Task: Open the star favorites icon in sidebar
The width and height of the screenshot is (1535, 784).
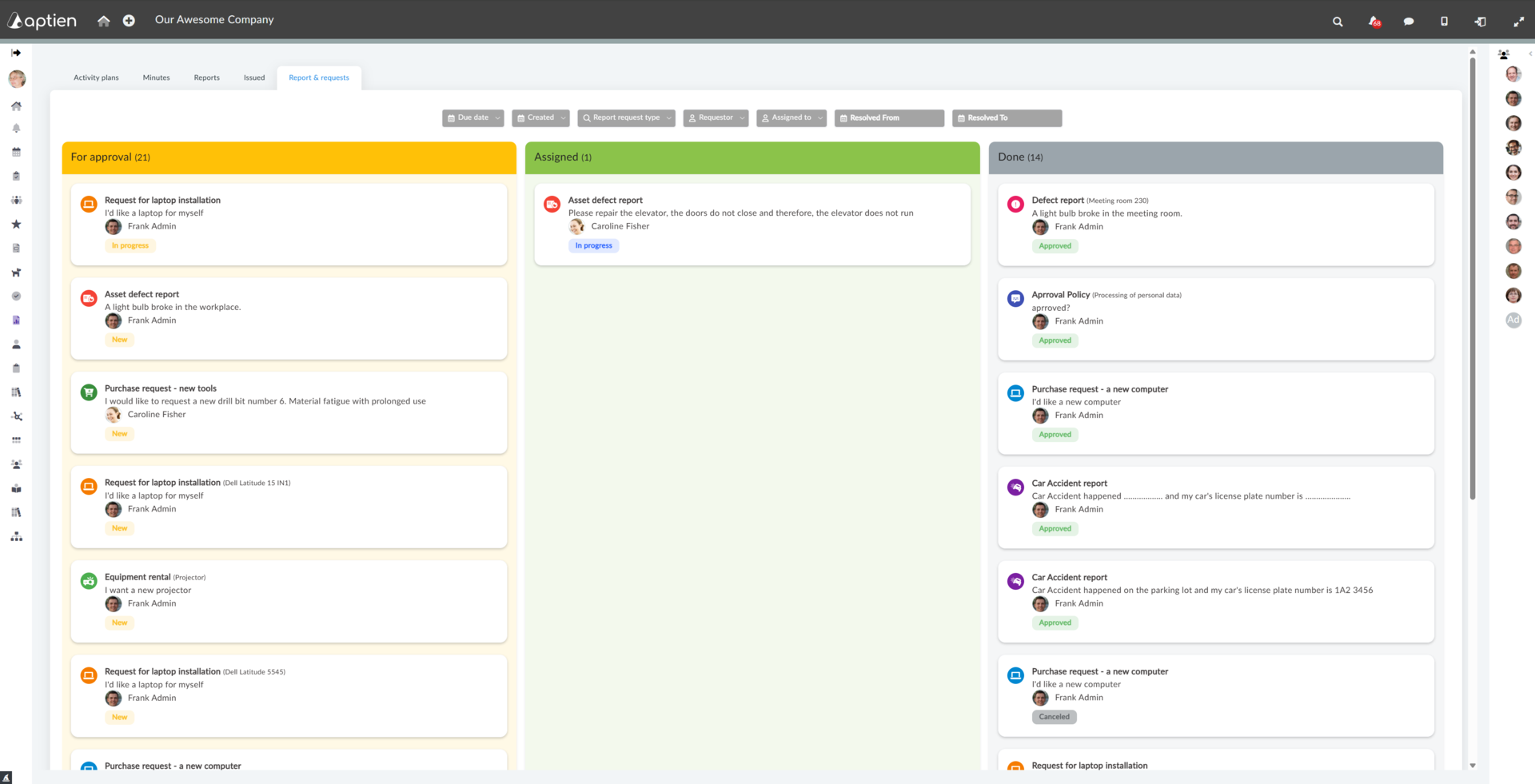Action: click(16, 225)
